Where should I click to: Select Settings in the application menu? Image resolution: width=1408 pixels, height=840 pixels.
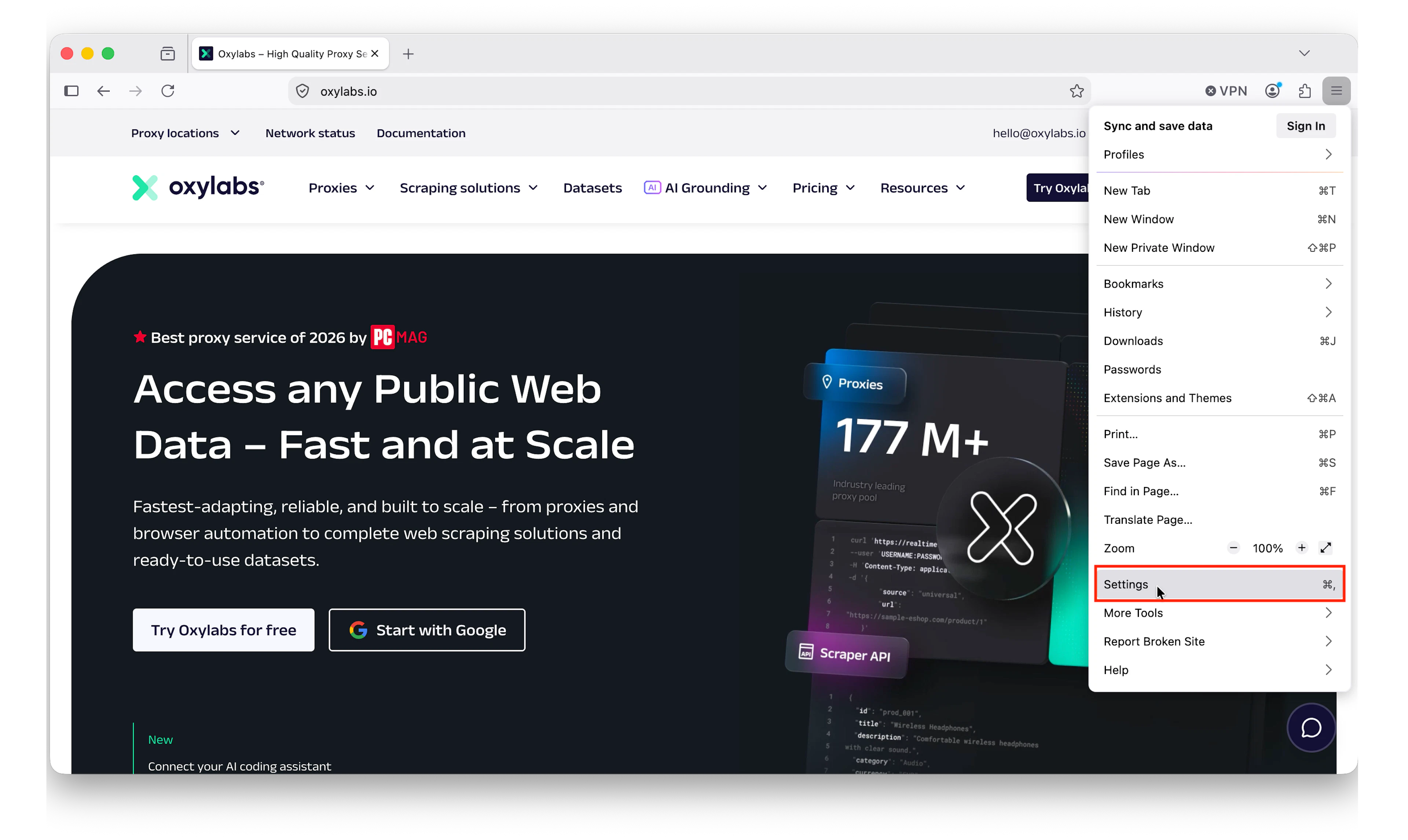[x=1220, y=583]
